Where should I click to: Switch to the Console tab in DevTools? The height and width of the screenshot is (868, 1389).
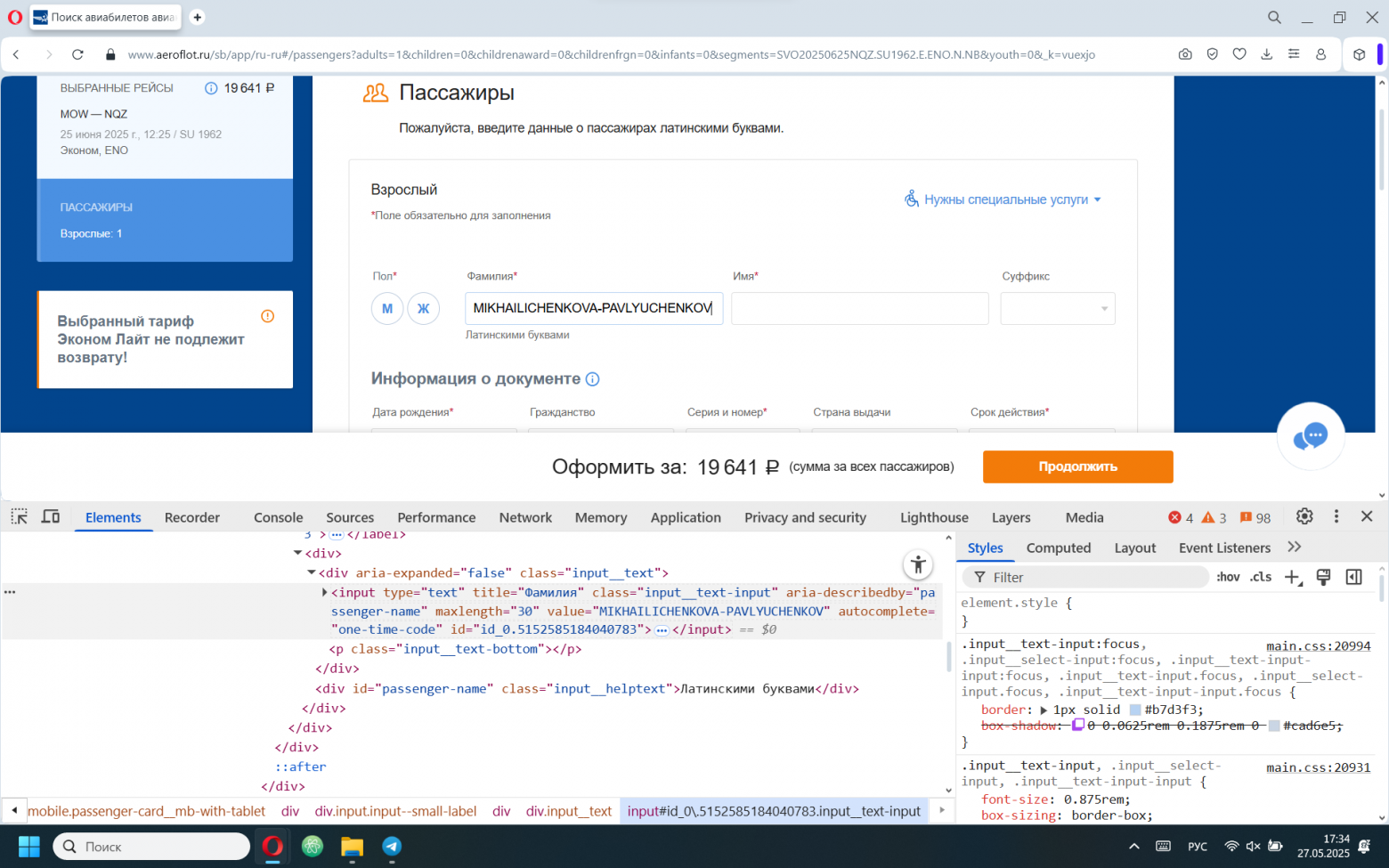tap(278, 516)
